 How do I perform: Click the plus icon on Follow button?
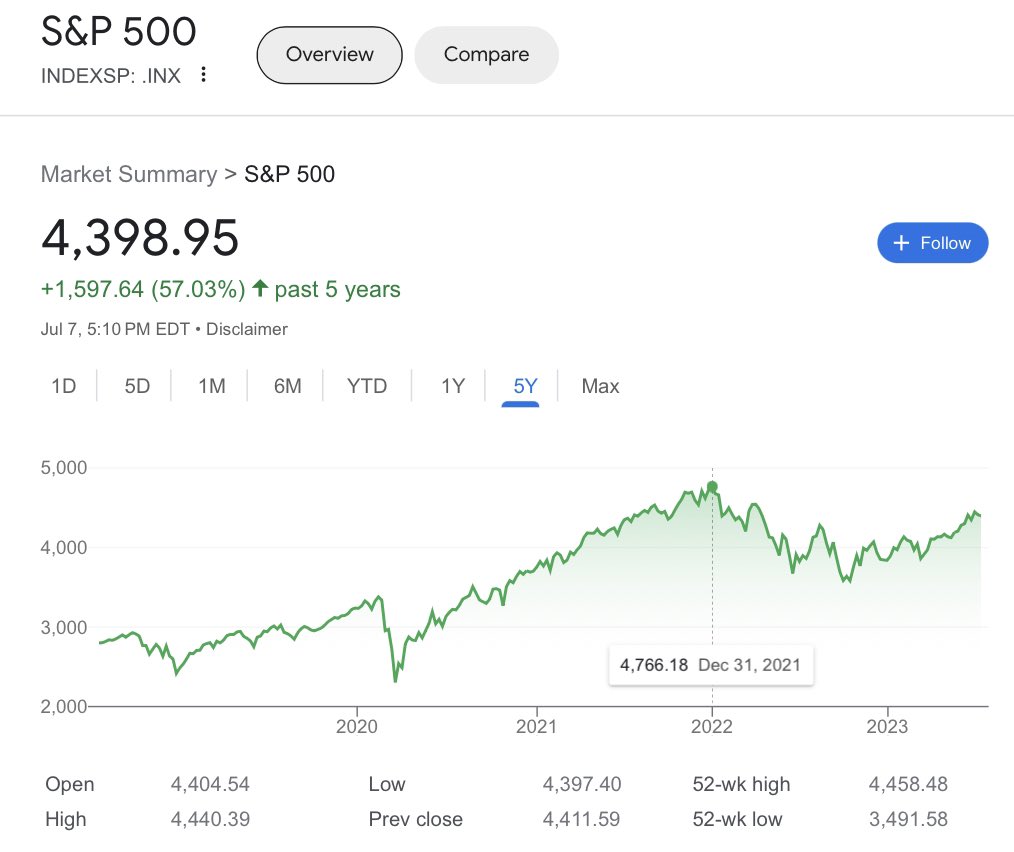(x=901, y=243)
